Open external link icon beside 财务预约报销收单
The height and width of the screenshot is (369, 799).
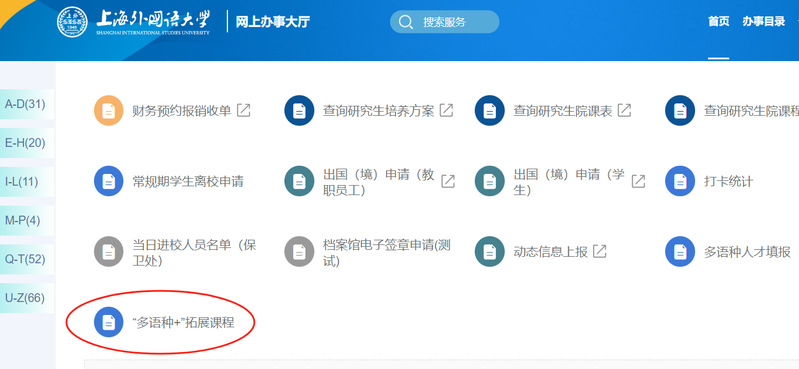coord(244,110)
